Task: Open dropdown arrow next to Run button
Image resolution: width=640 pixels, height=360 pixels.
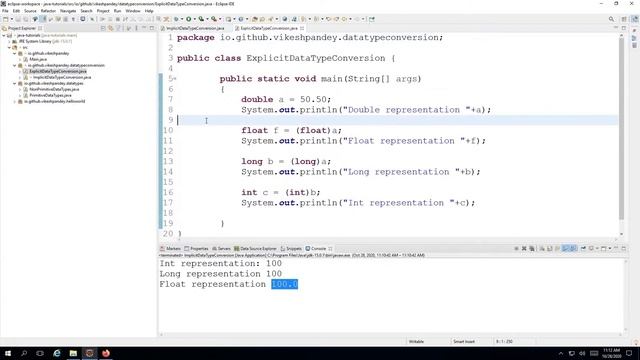Action: point(194,19)
